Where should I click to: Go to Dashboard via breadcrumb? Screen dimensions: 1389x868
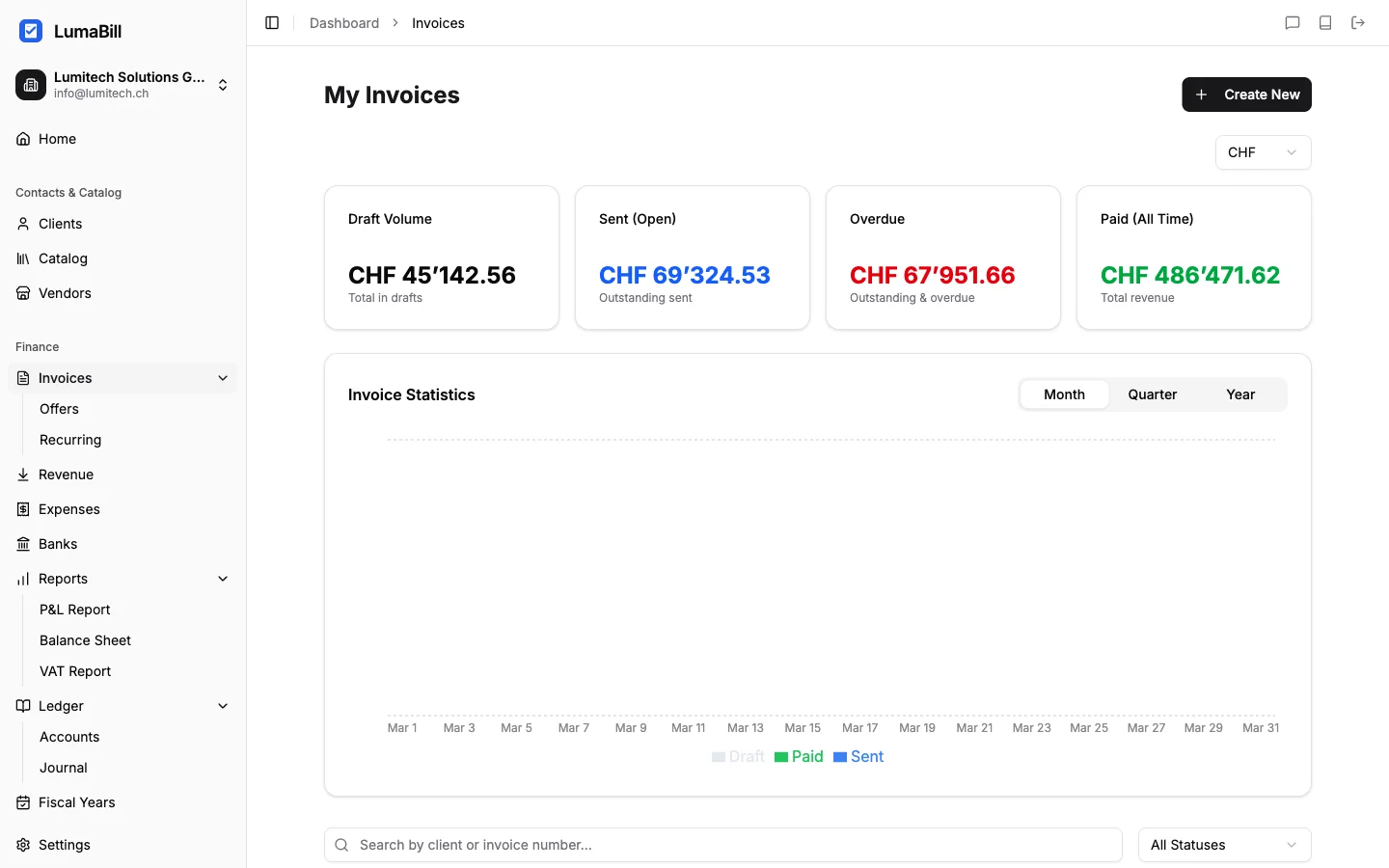pos(344,22)
